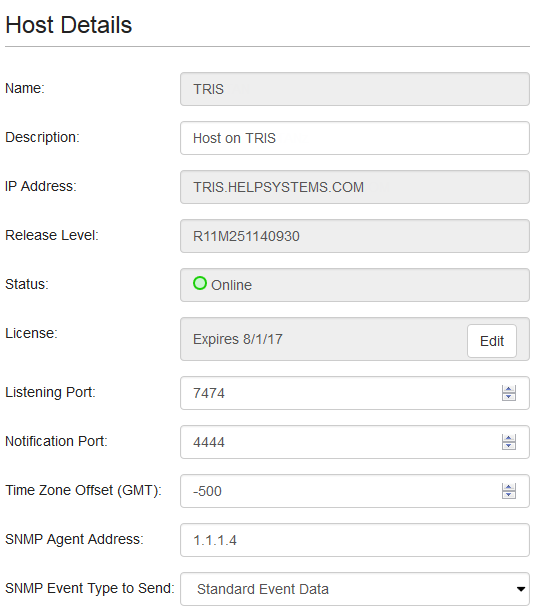This screenshot has width=534, height=610.
Task: Raise the Time Zone Offset using up arrow
Action: coord(509,487)
